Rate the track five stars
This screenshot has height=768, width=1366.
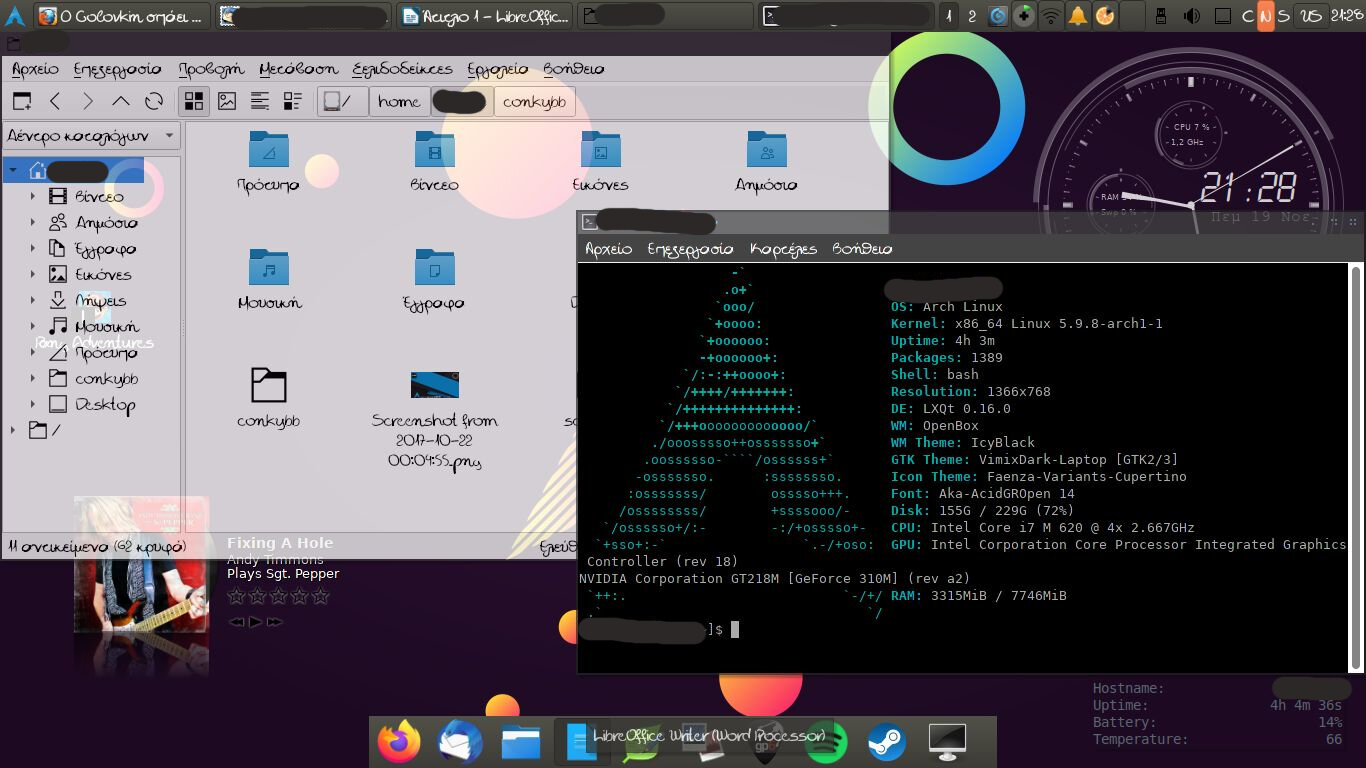click(x=320, y=596)
